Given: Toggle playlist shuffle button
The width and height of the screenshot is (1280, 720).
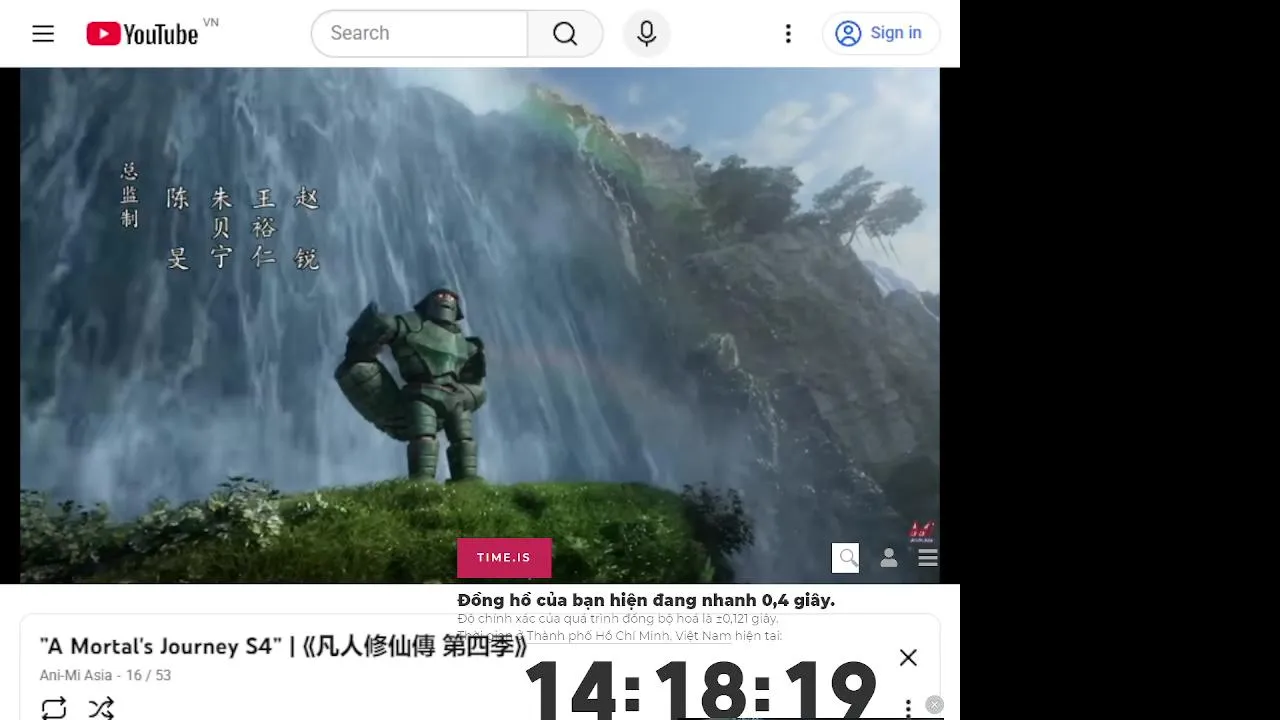Looking at the screenshot, I should 101,708.
